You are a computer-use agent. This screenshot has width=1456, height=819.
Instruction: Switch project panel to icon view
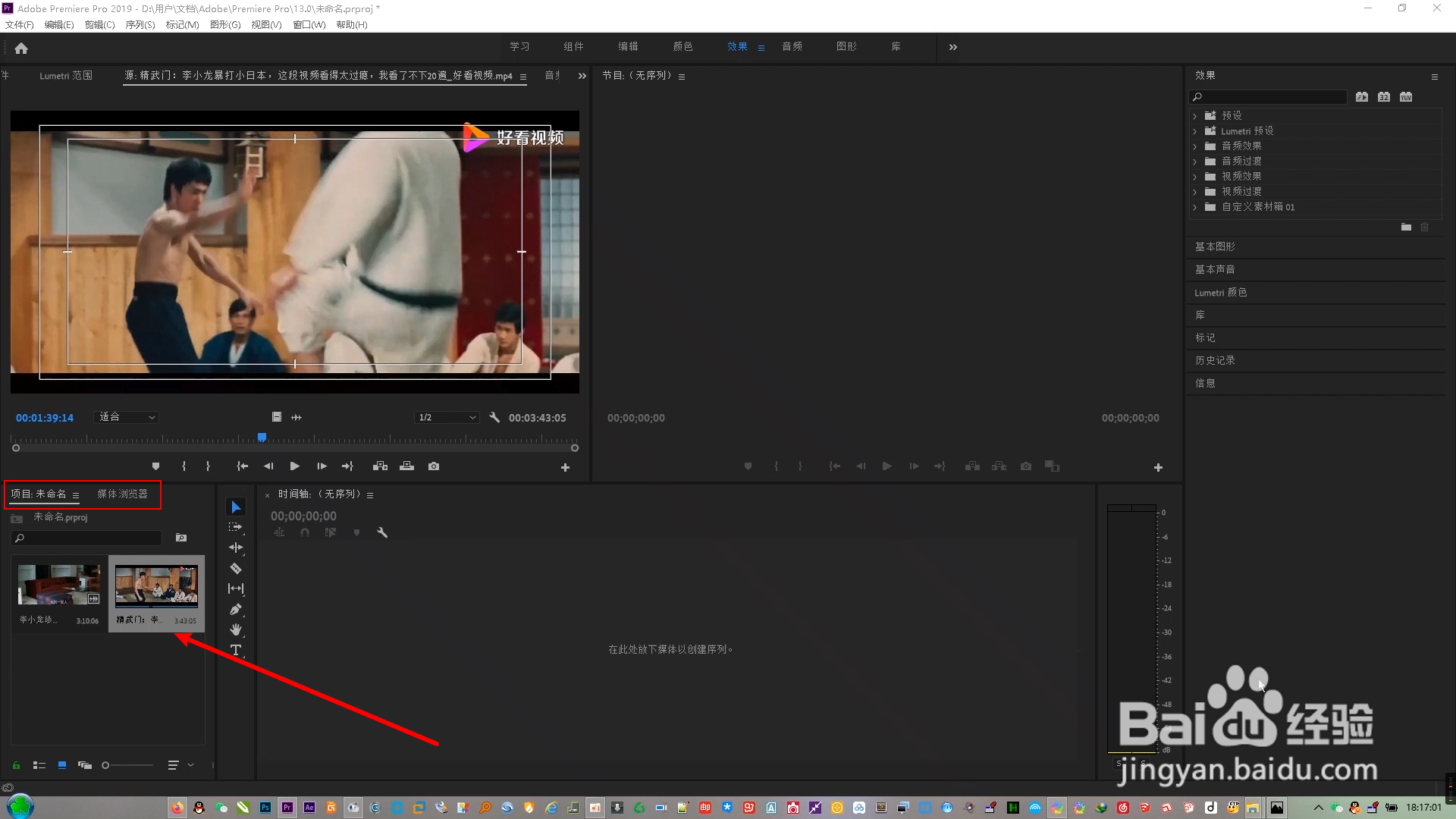point(62,765)
